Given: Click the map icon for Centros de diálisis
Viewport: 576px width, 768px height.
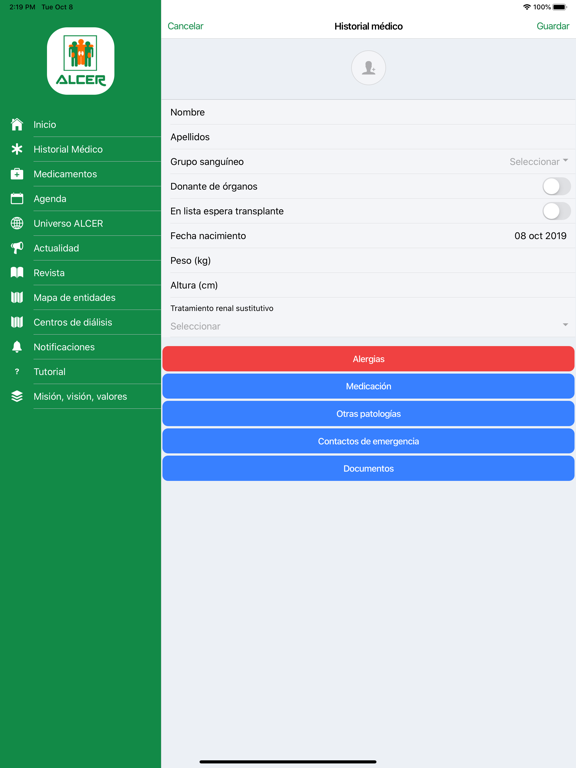Looking at the screenshot, I should click(x=17, y=322).
